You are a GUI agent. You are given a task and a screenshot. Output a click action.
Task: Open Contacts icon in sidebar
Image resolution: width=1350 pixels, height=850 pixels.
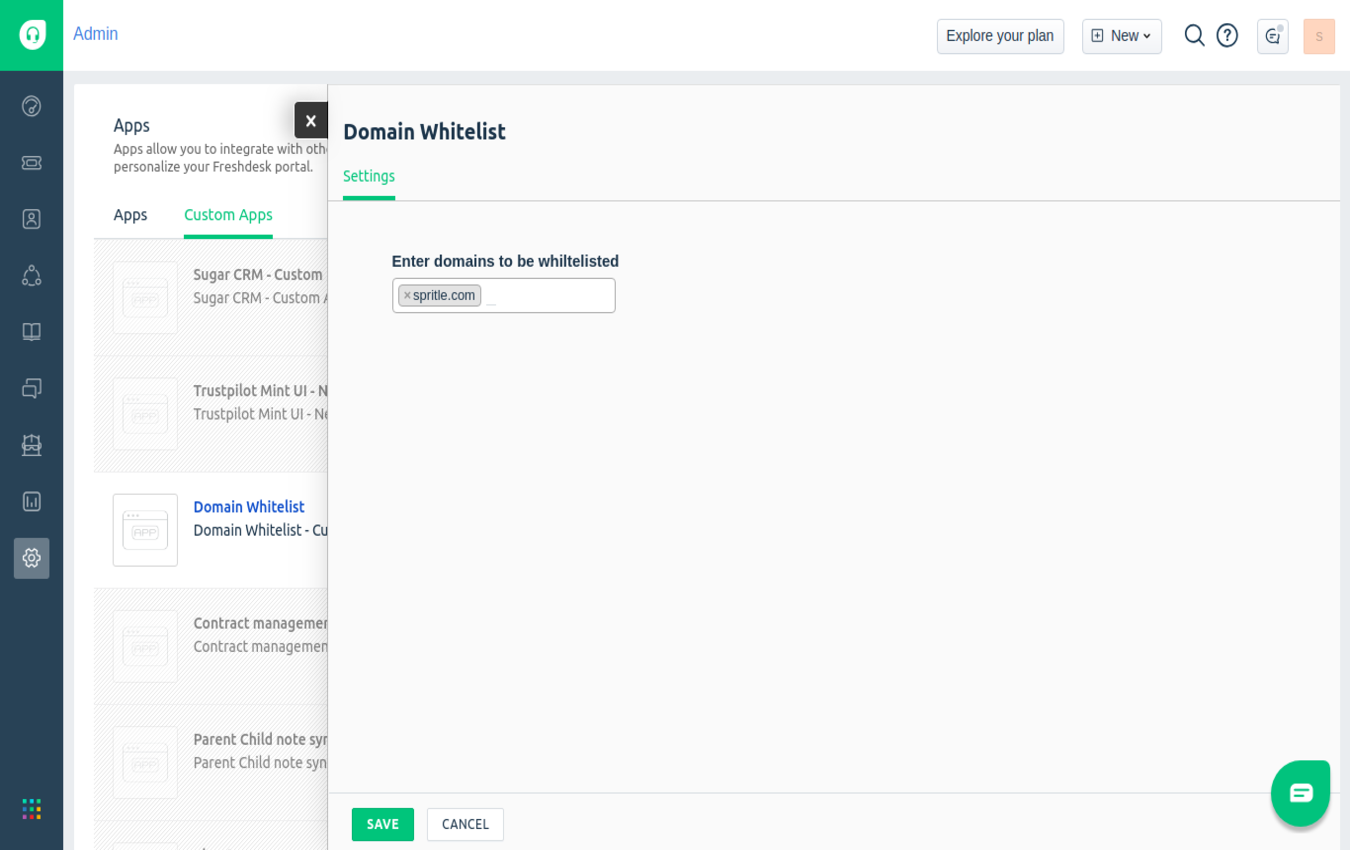(31, 219)
